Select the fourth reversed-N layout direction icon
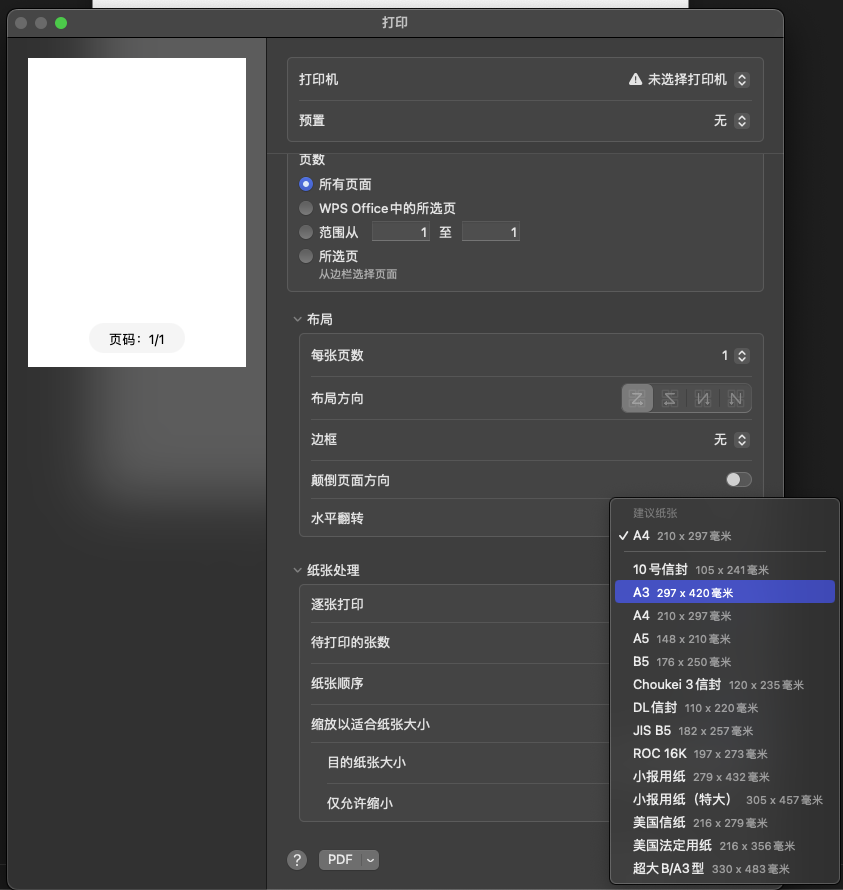 (736, 398)
